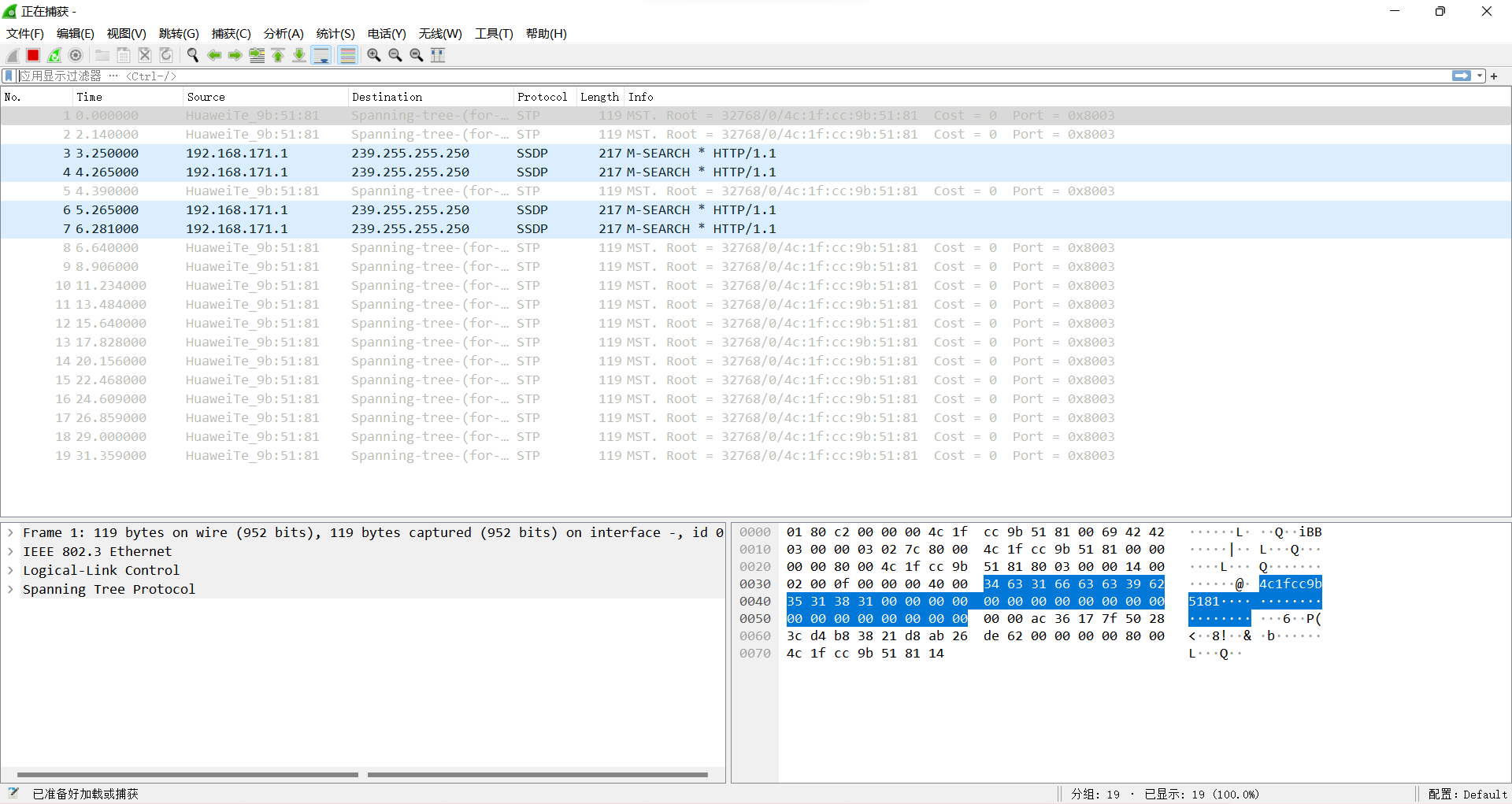Click the 配置: Default profile in status bar
The height and width of the screenshot is (804, 1512).
point(1467,795)
